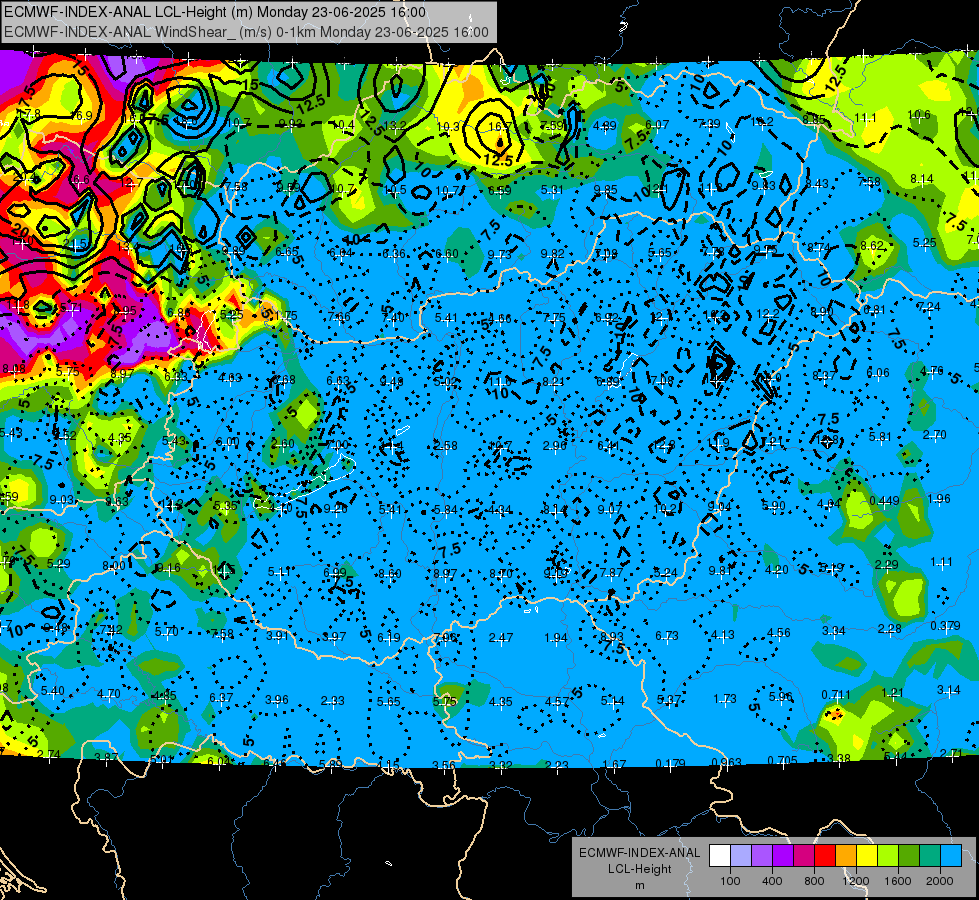The height and width of the screenshot is (900, 979).
Task: Click the grid point value '2.29'
Action: pos(887,564)
